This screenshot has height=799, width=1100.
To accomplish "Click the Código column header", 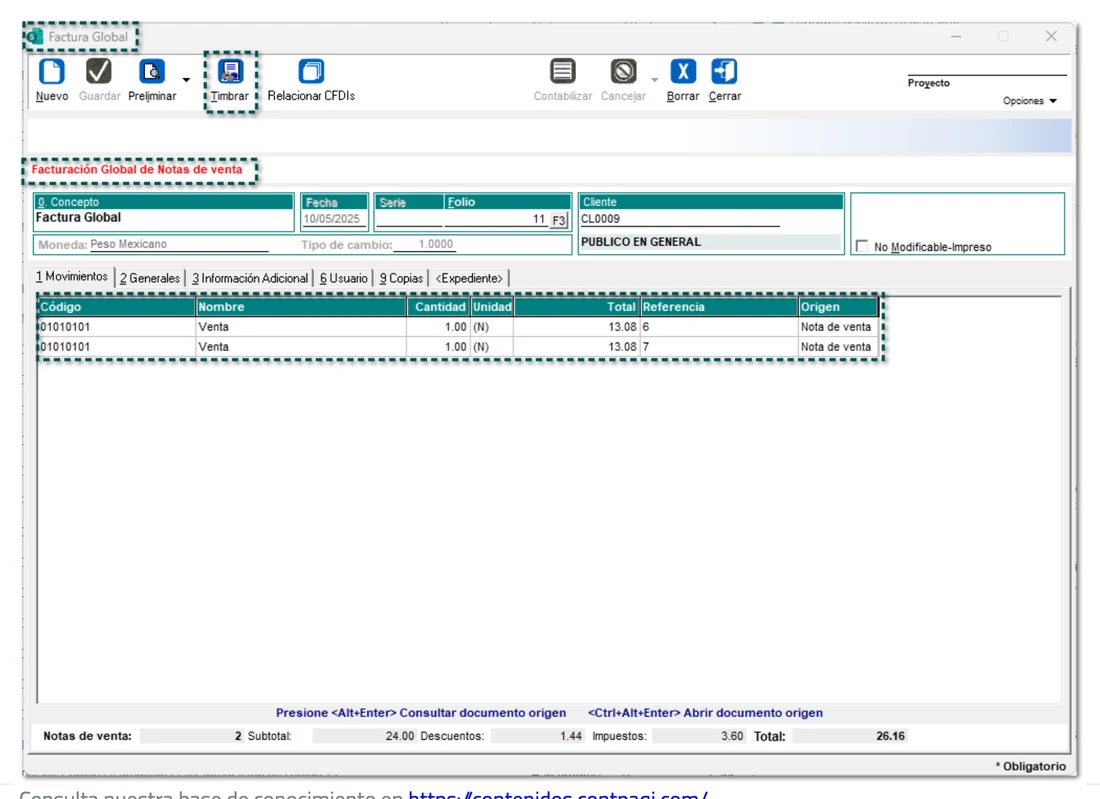I will 116,307.
